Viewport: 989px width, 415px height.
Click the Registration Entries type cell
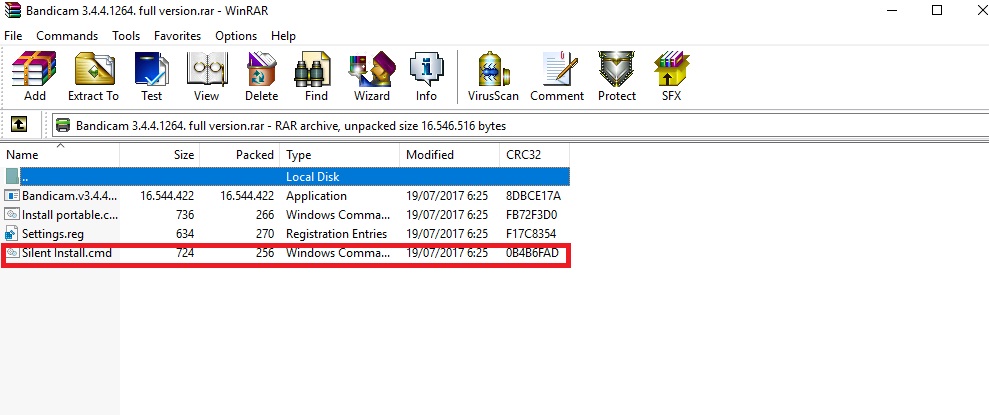(336, 233)
